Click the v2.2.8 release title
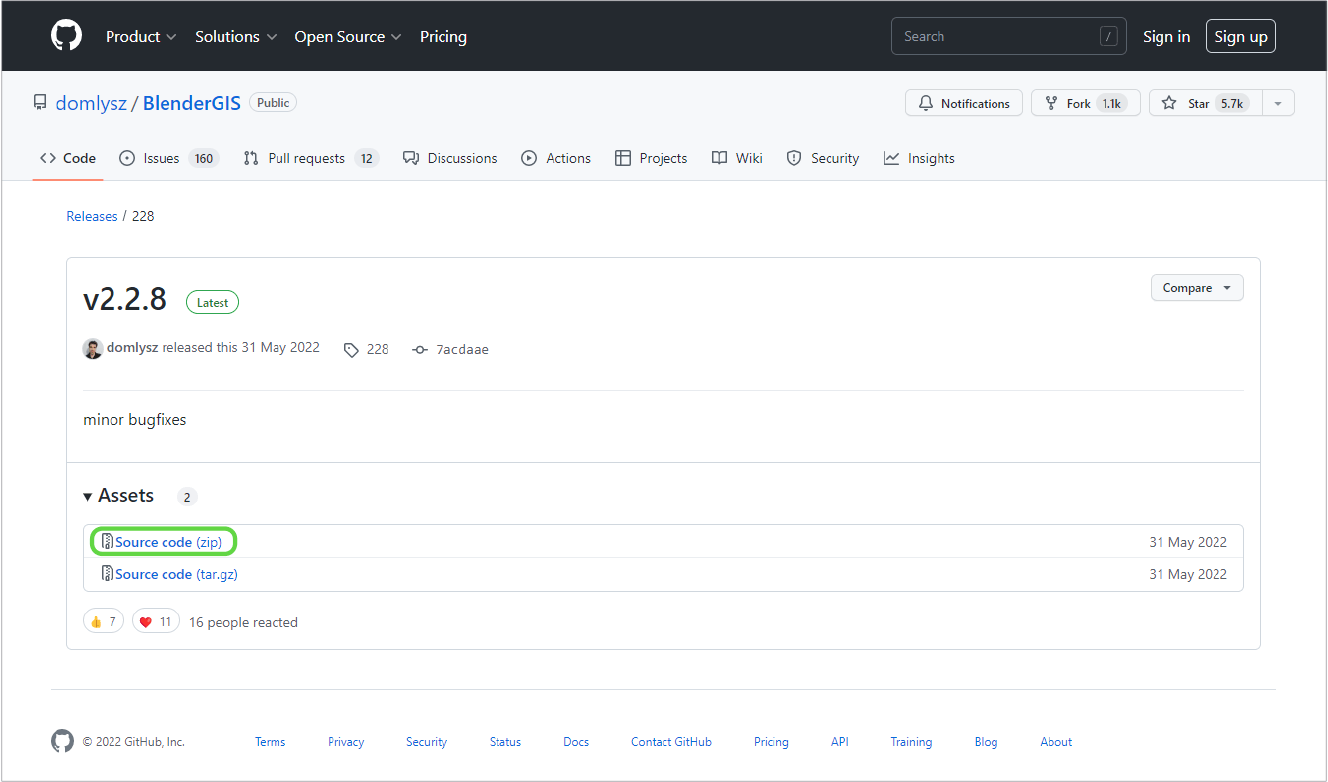1328x782 pixels. [x=125, y=299]
